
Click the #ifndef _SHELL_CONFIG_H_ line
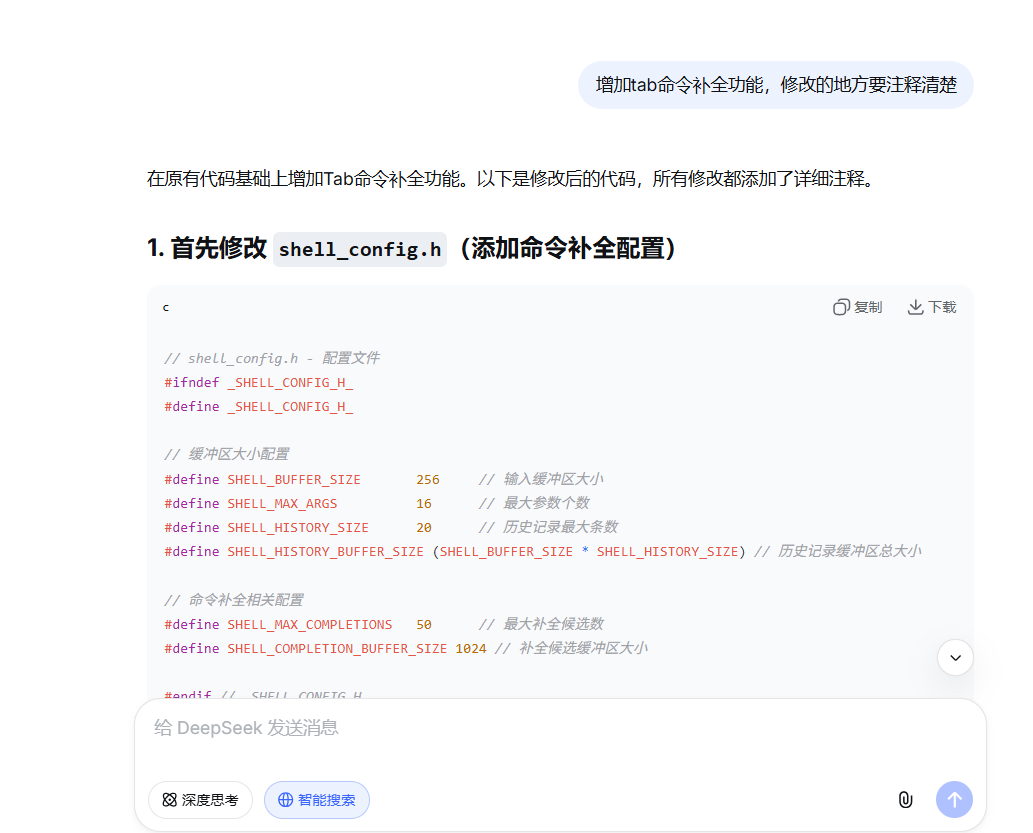click(259, 382)
